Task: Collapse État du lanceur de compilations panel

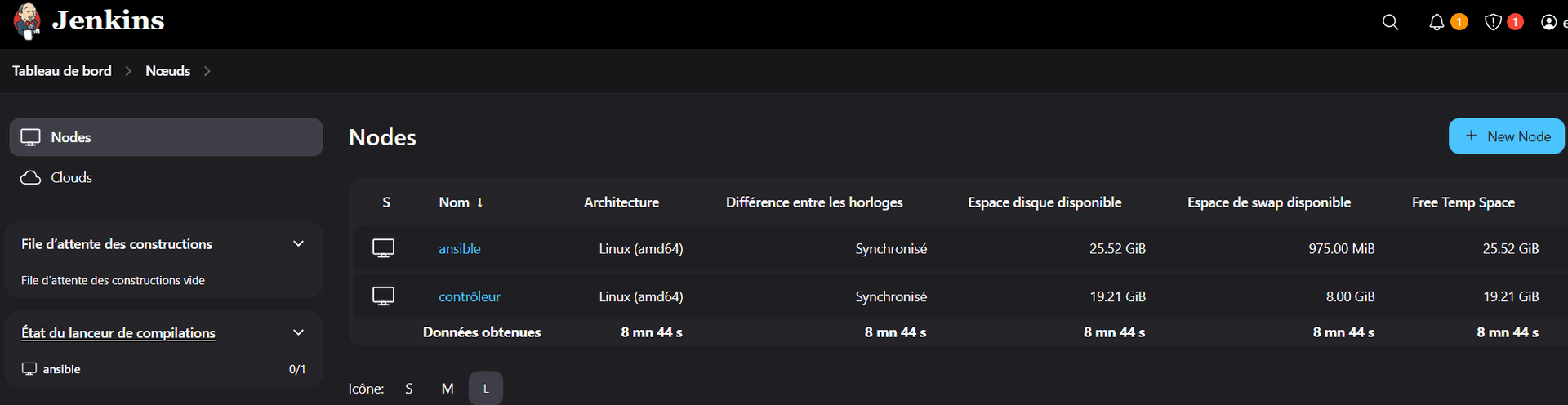Action: tap(298, 332)
